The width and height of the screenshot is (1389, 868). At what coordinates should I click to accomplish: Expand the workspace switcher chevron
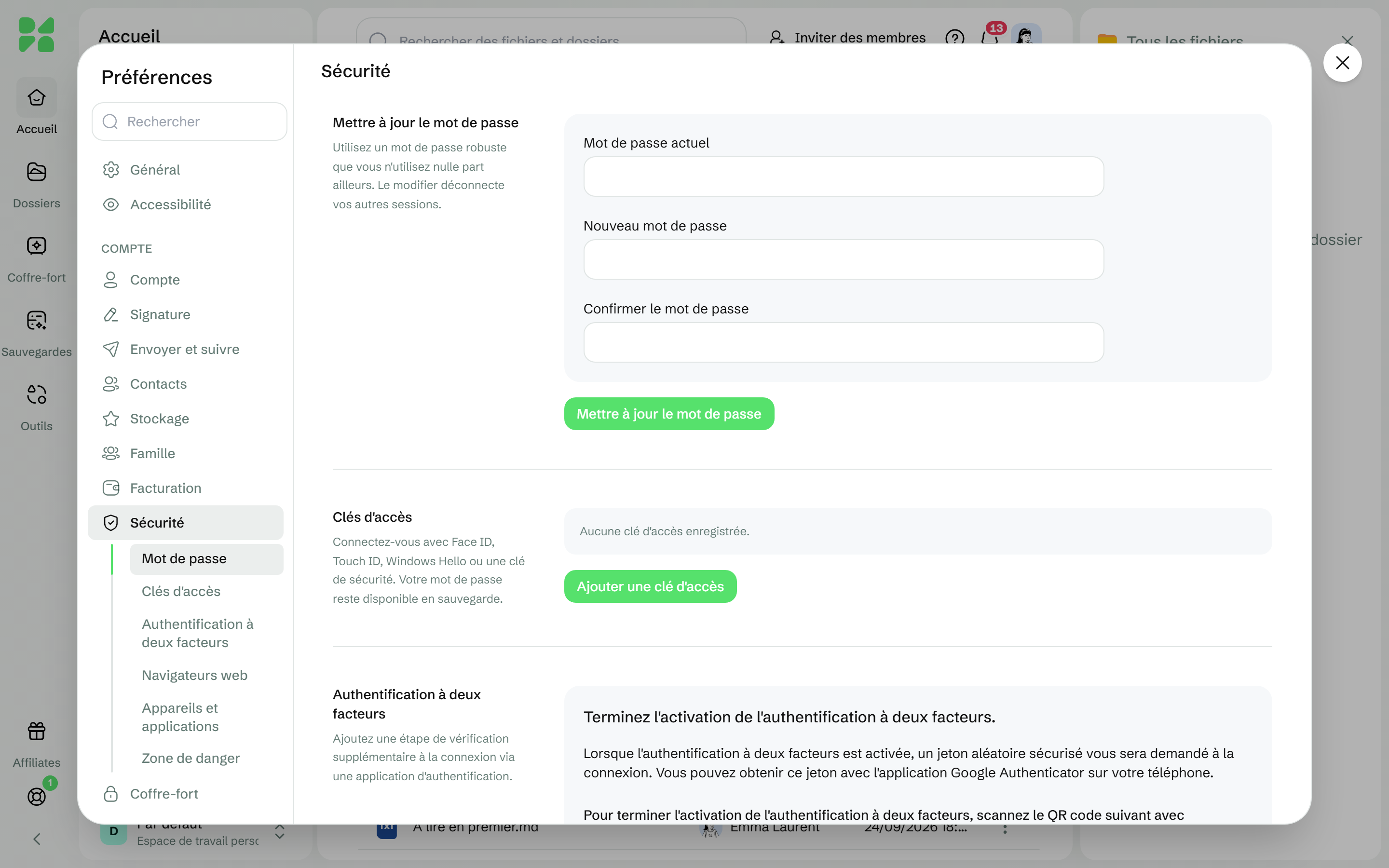click(x=280, y=832)
